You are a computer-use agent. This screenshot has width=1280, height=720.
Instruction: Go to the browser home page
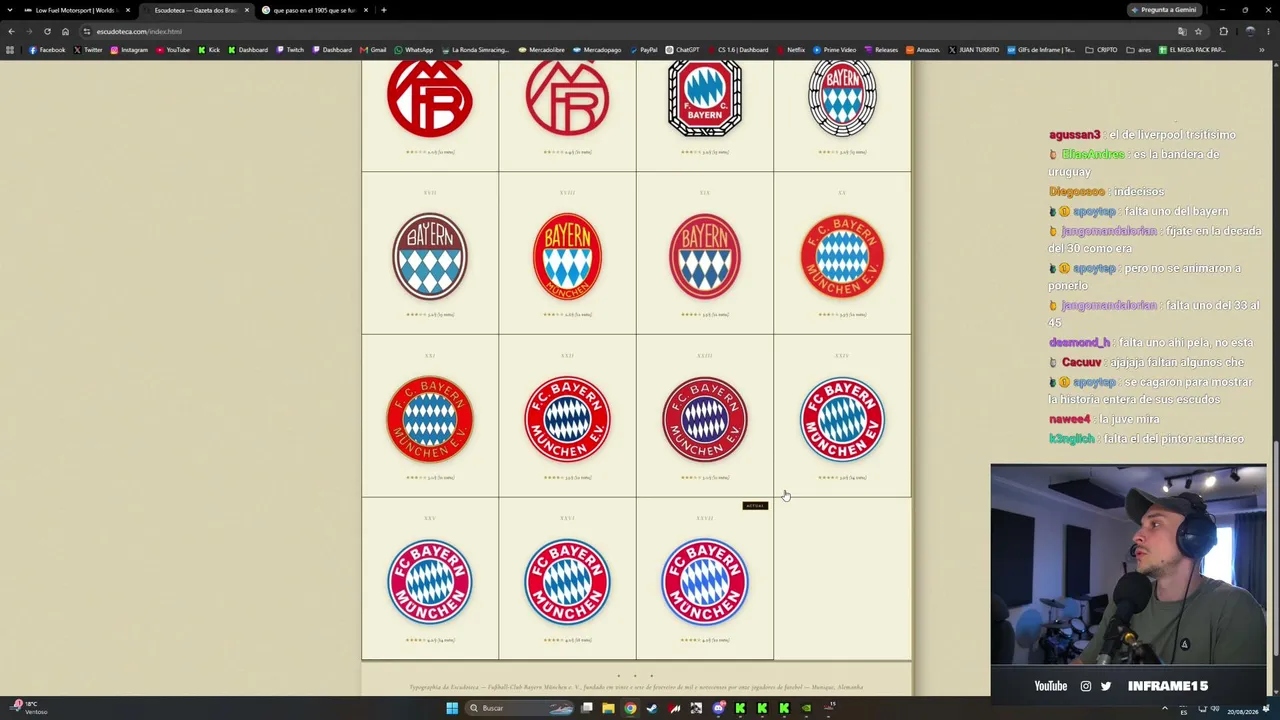[x=65, y=31]
